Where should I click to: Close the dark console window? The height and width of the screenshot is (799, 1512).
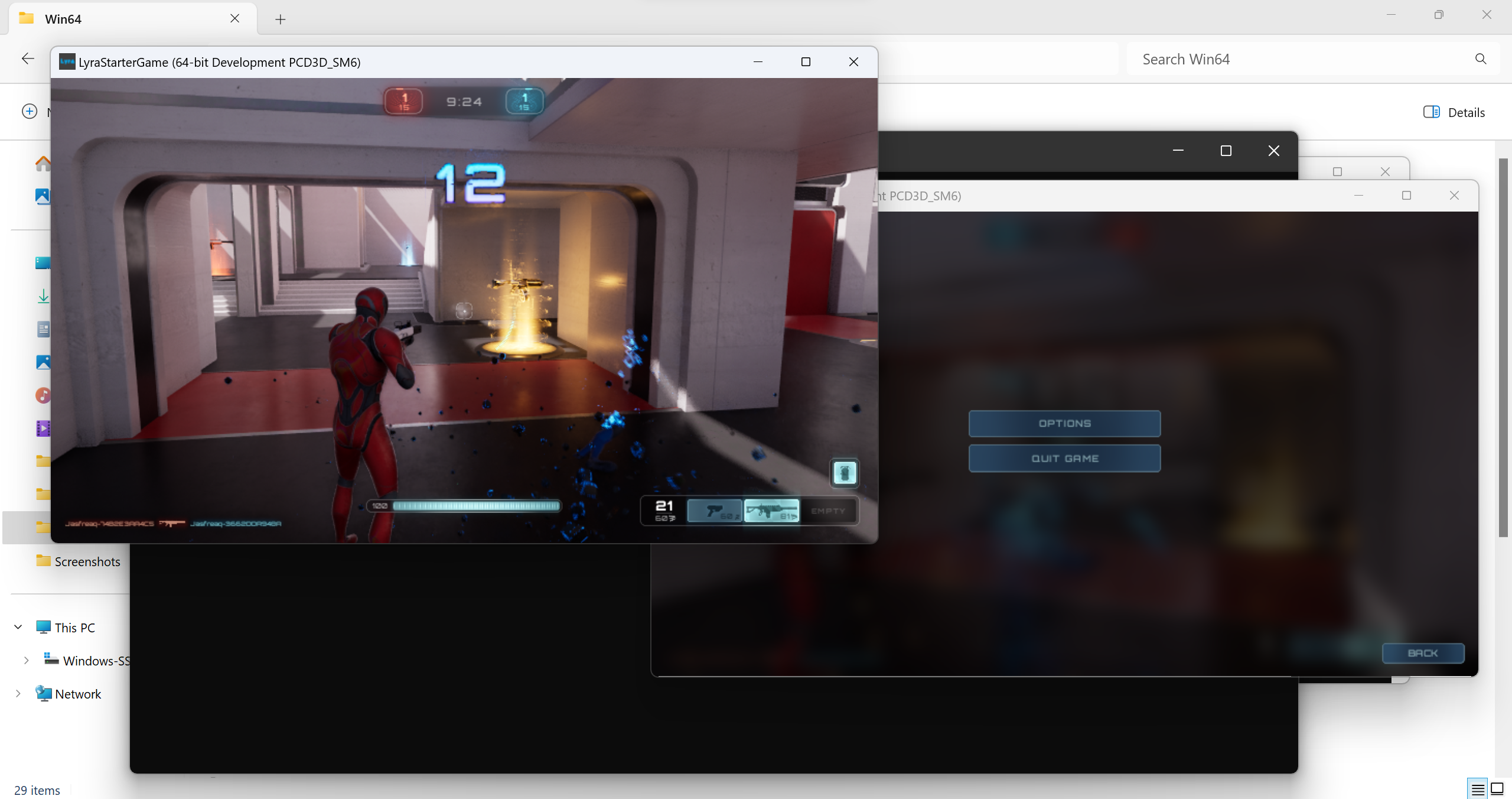[x=1274, y=151]
